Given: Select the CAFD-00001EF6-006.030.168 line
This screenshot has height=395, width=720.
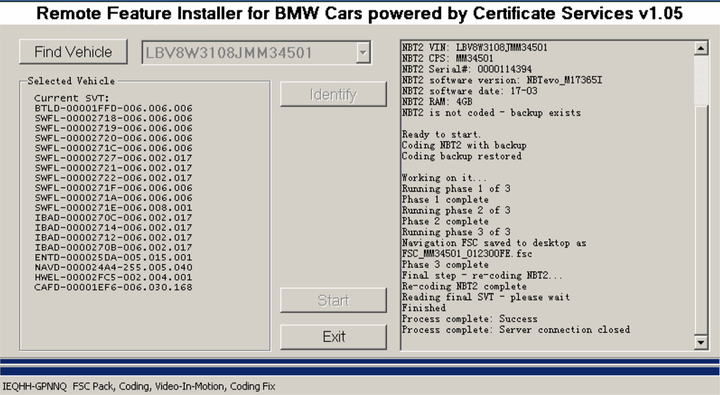Looking at the screenshot, I should 113,288.
